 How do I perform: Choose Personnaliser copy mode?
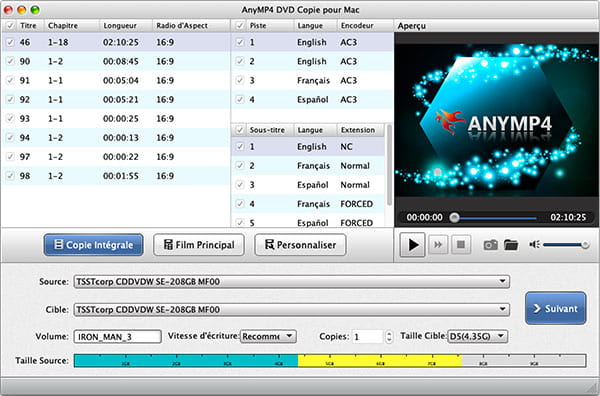300,245
